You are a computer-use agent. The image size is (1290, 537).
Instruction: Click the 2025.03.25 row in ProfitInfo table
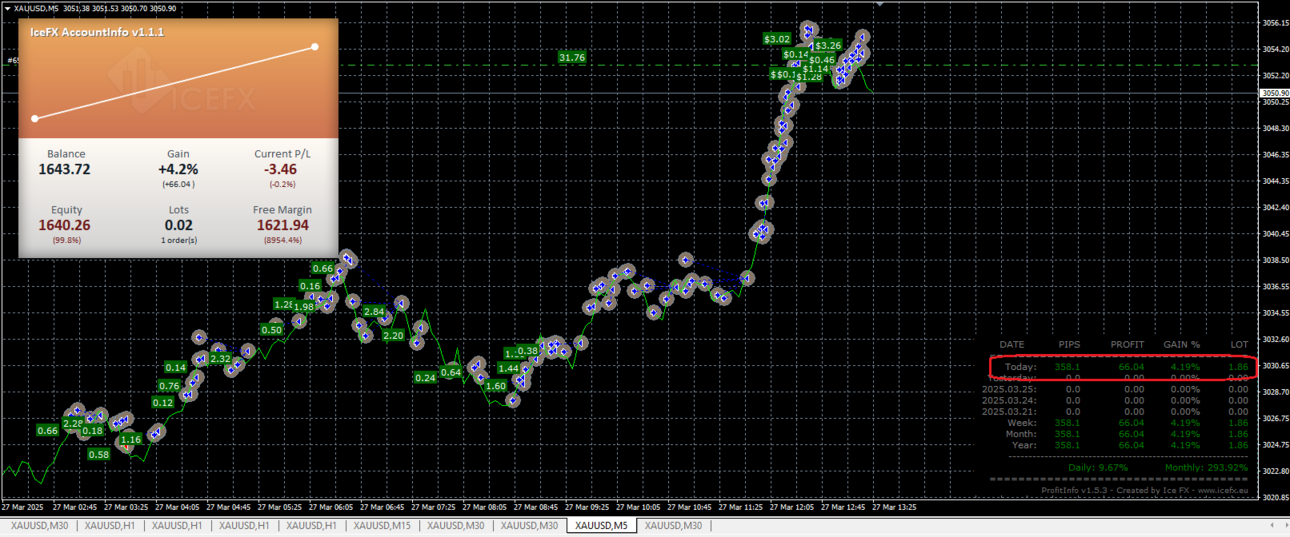1116,389
